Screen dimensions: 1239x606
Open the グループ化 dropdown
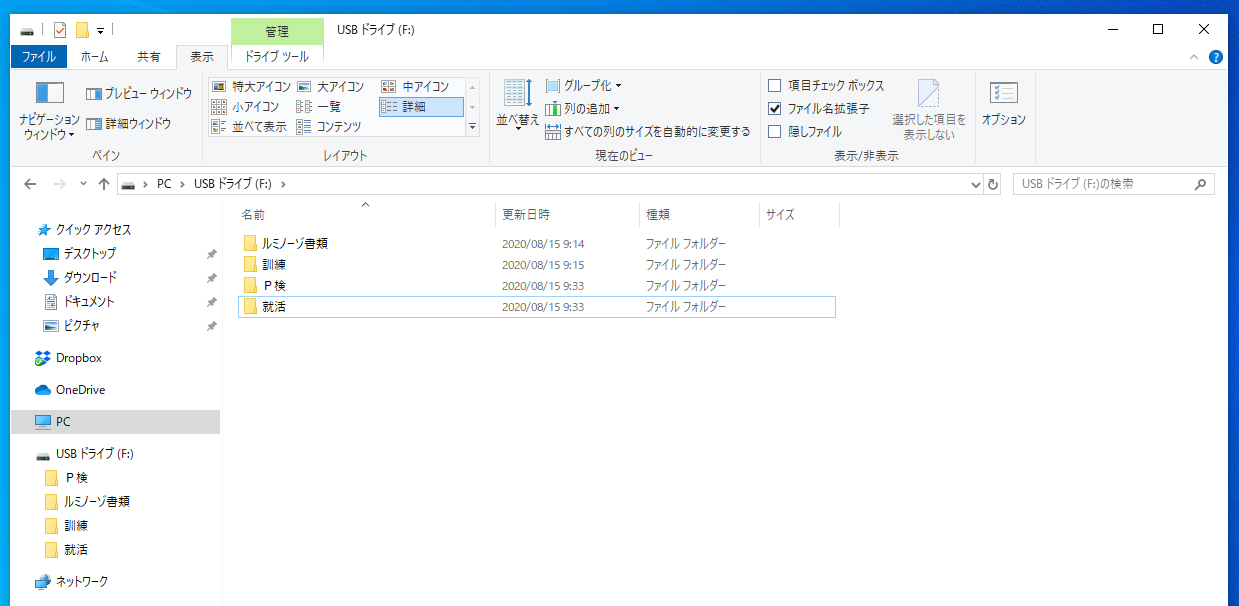click(584, 86)
